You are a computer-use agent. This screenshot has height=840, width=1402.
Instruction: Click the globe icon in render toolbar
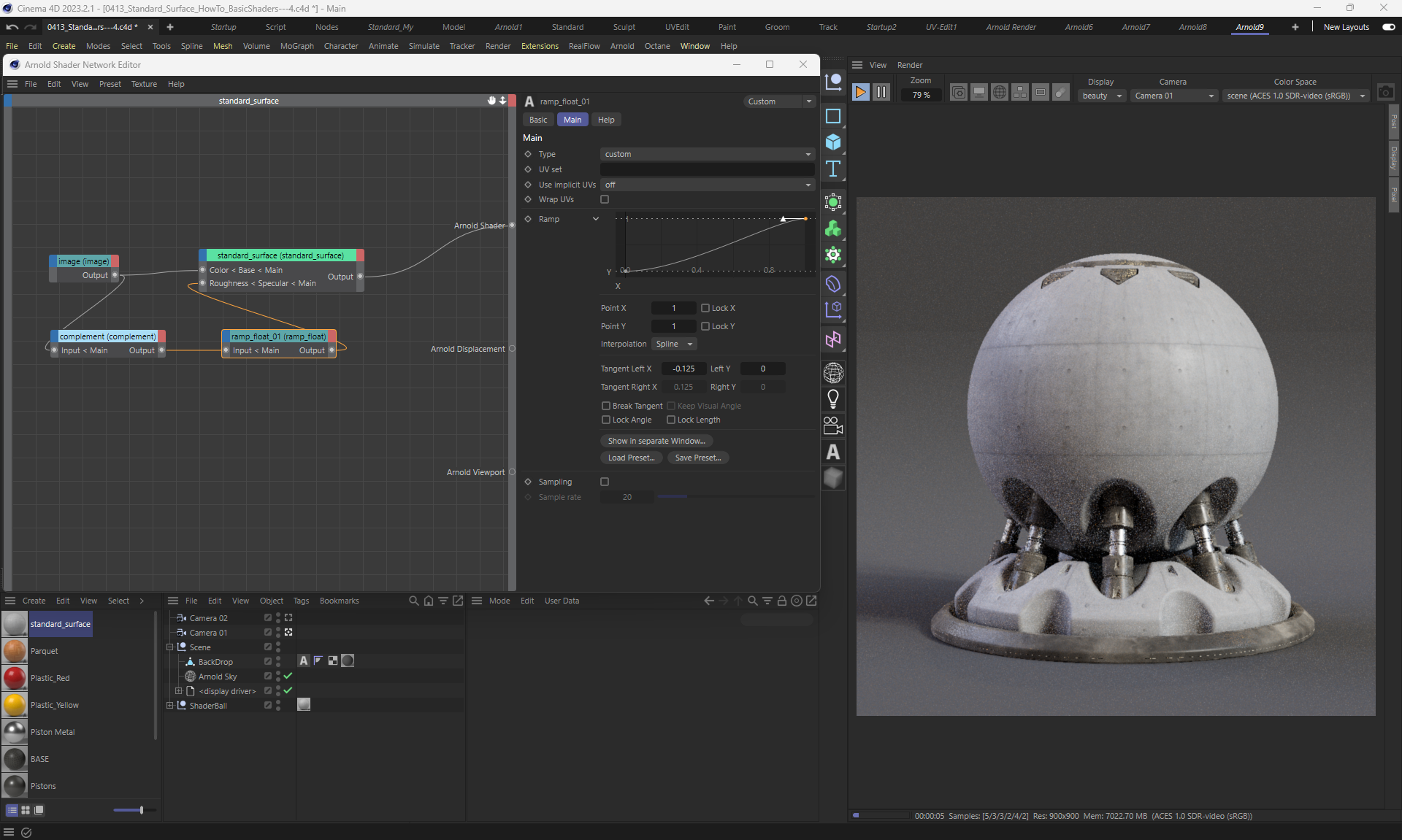1000,92
